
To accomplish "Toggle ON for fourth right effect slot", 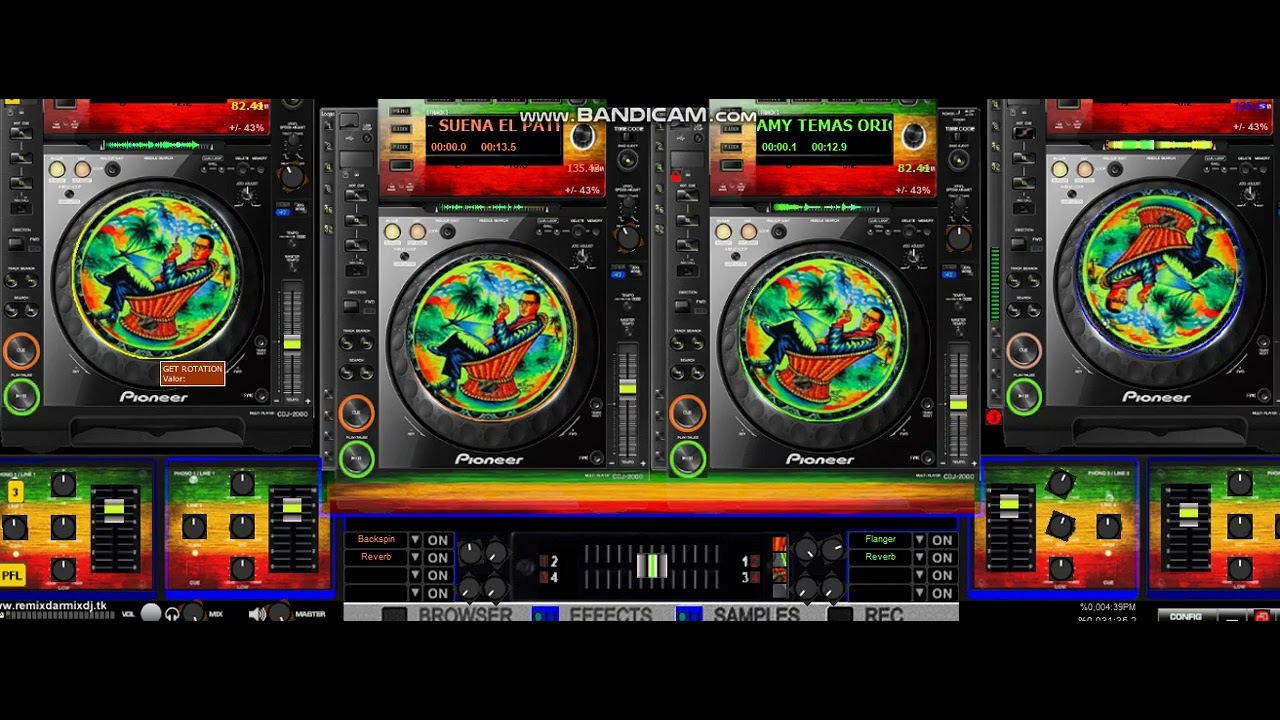I will tap(942, 593).
